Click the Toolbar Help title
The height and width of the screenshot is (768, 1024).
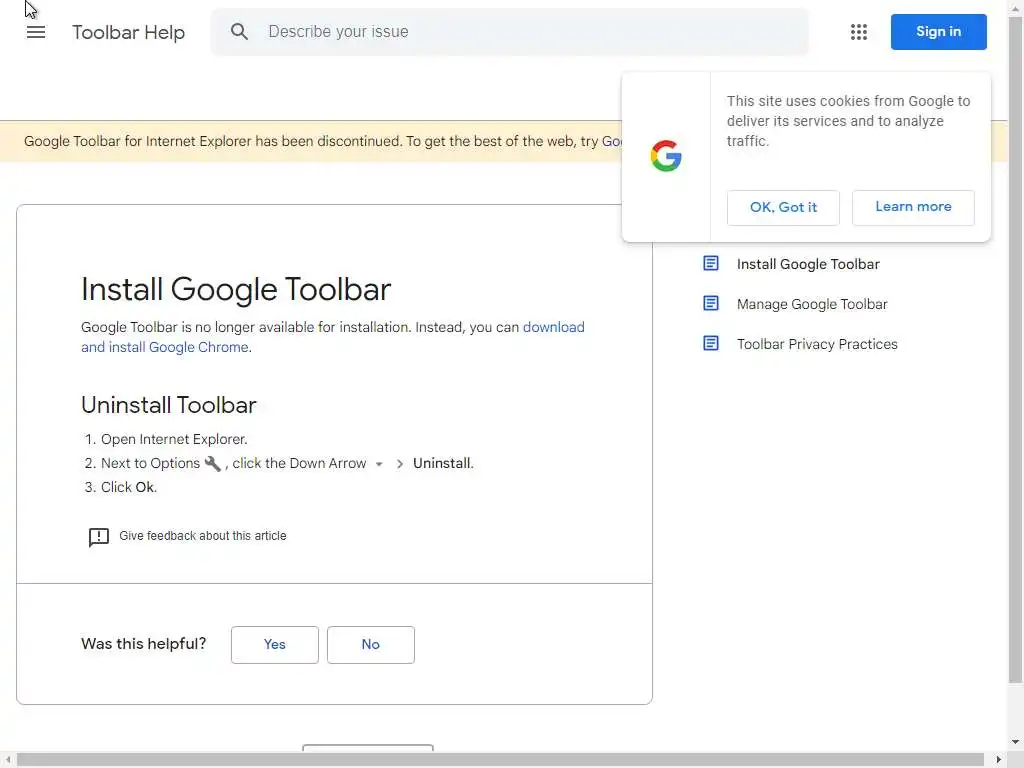pyautogui.click(x=129, y=32)
